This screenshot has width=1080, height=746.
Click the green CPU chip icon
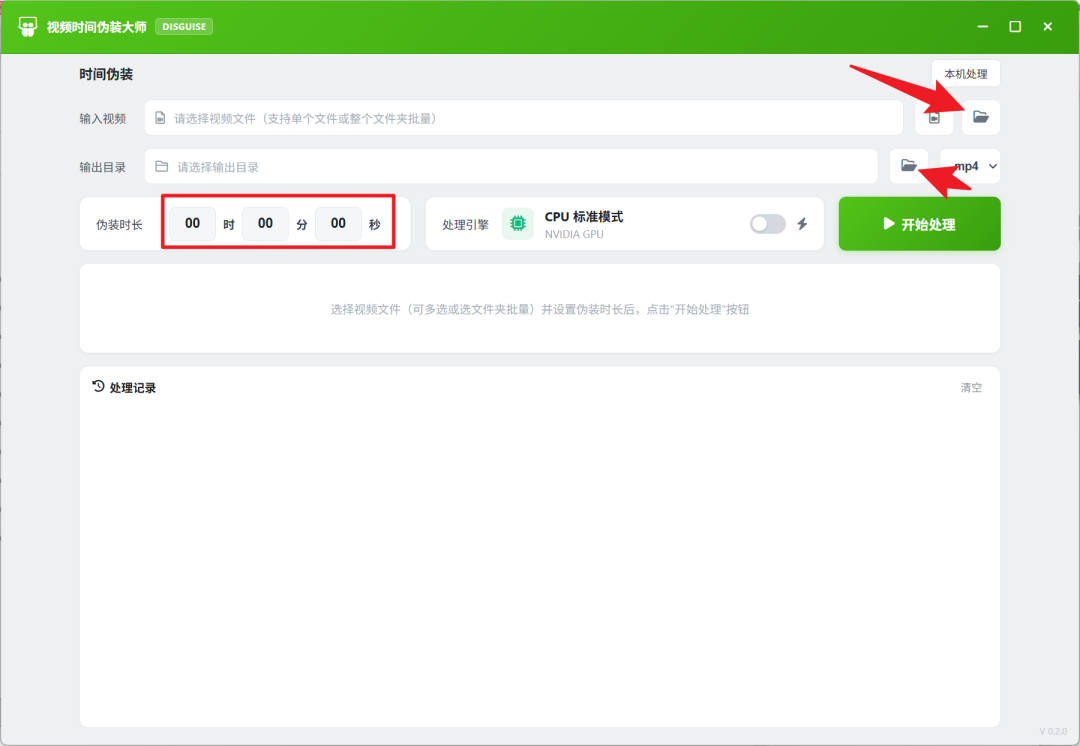coord(518,224)
